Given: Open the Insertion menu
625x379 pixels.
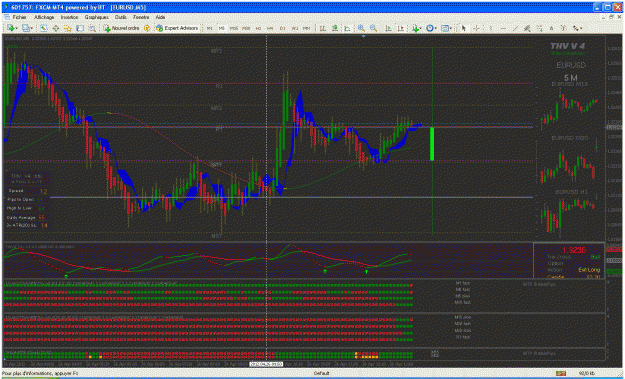Looking at the screenshot, I should (x=69, y=18).
